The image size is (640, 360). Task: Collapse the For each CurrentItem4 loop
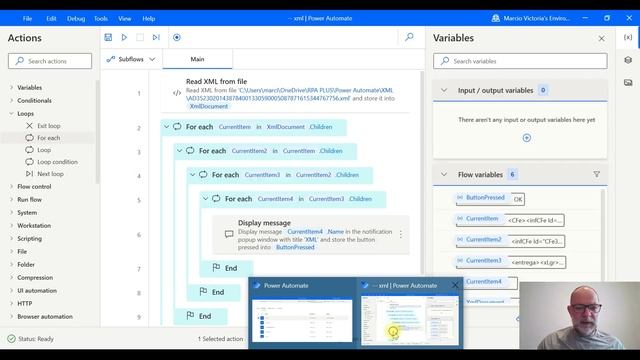(x=205, y=199)
